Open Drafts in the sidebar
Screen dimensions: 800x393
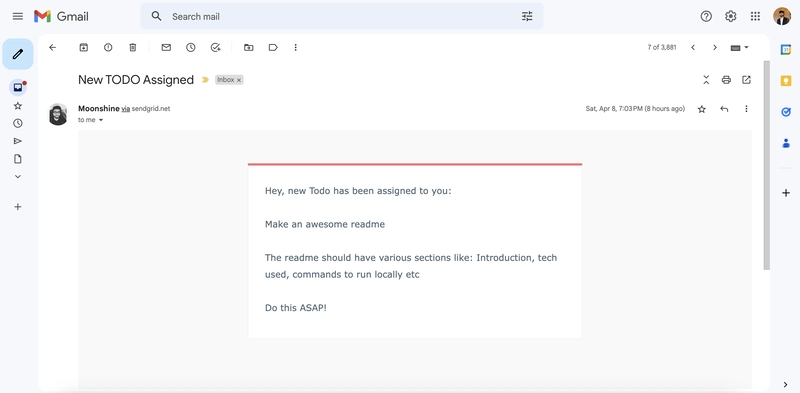click(x=18, y=159)
